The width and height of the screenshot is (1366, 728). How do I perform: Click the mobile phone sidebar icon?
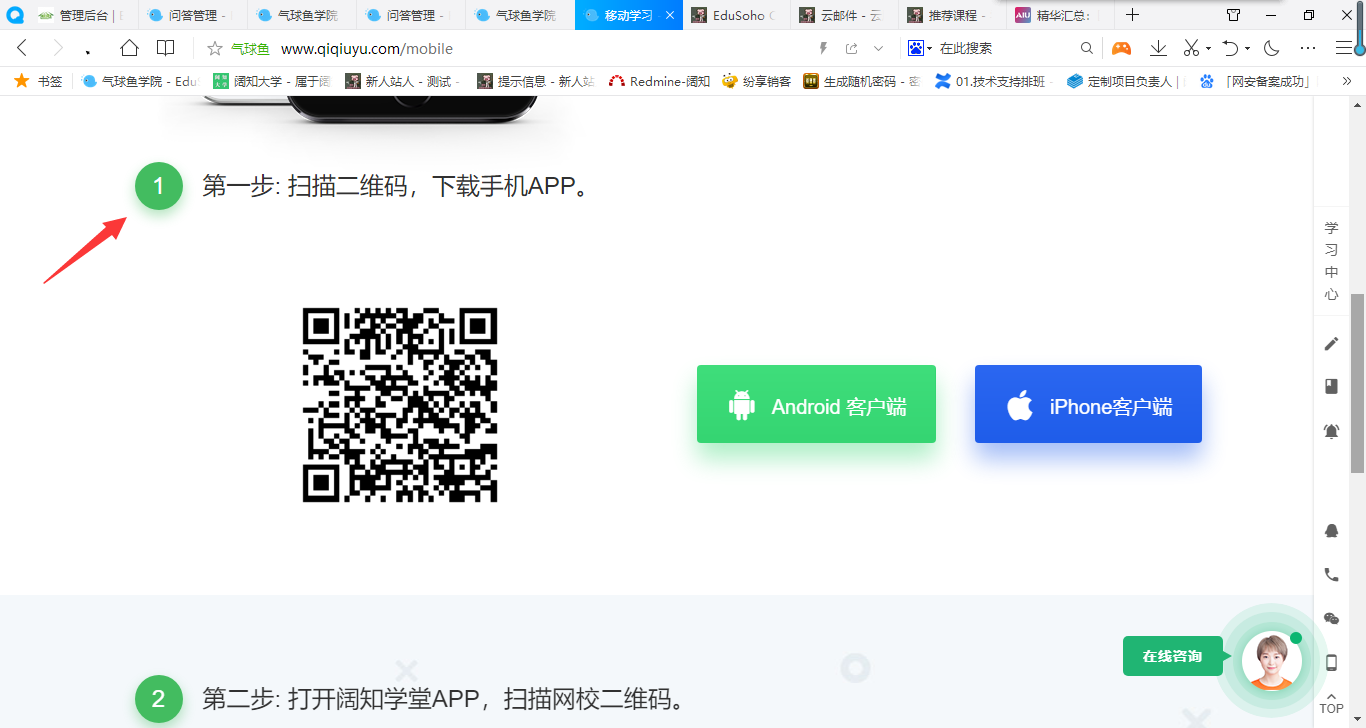point(1331,662)
